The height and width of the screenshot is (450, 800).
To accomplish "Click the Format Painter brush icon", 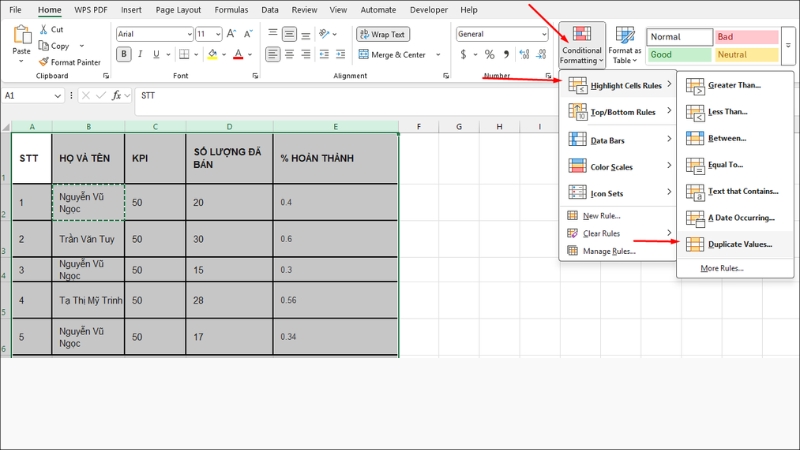I will click(x=44, y=62).
